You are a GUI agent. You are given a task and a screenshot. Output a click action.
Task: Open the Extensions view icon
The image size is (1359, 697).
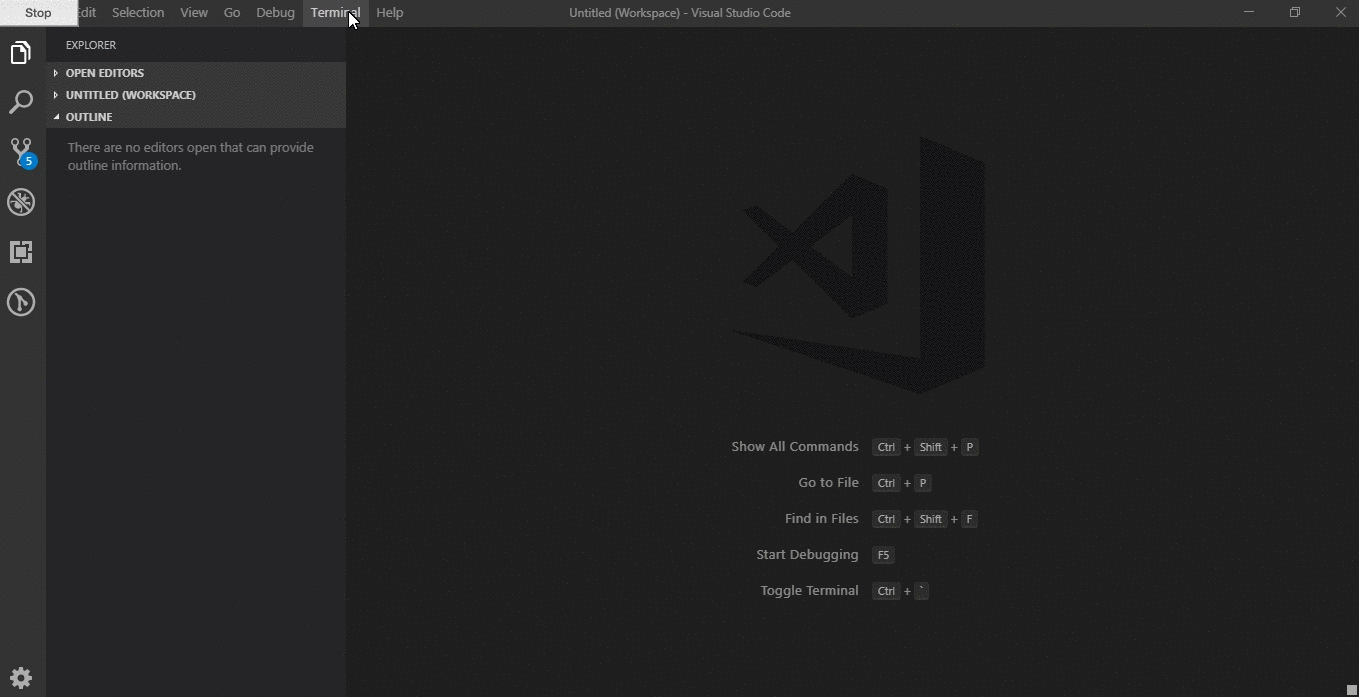coord(21,252)
